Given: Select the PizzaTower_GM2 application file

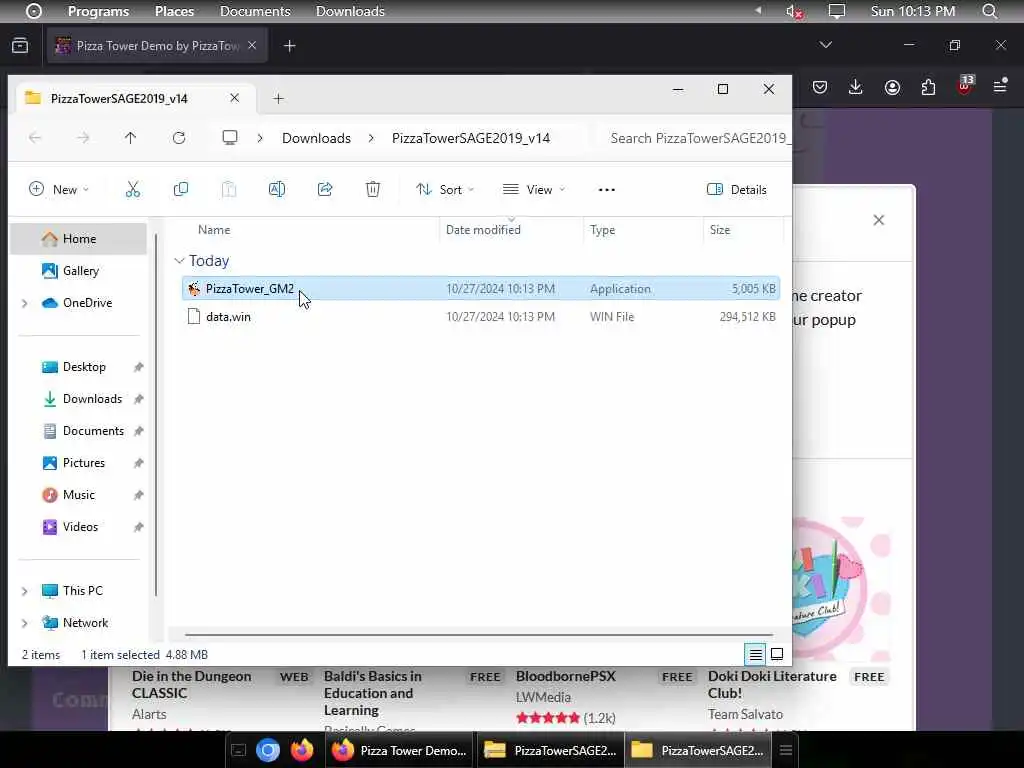Looking at the screenshot, I should point(481,289).
